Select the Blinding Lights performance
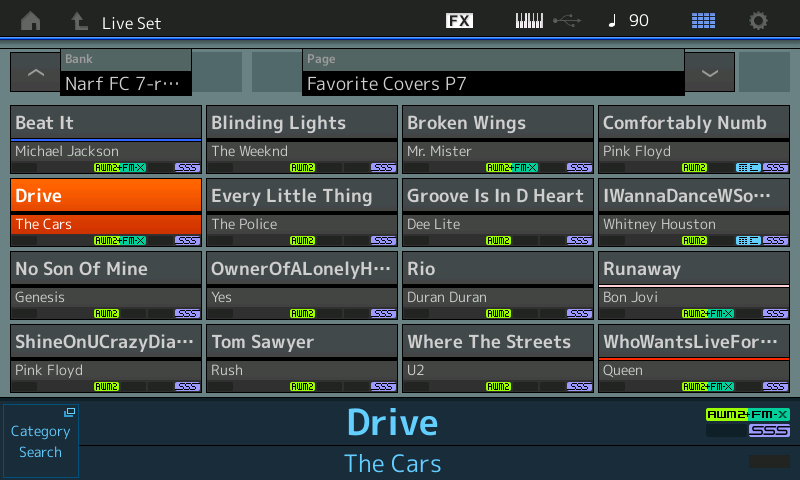Screen dimensions: 800x480 [x=302, y=140]
